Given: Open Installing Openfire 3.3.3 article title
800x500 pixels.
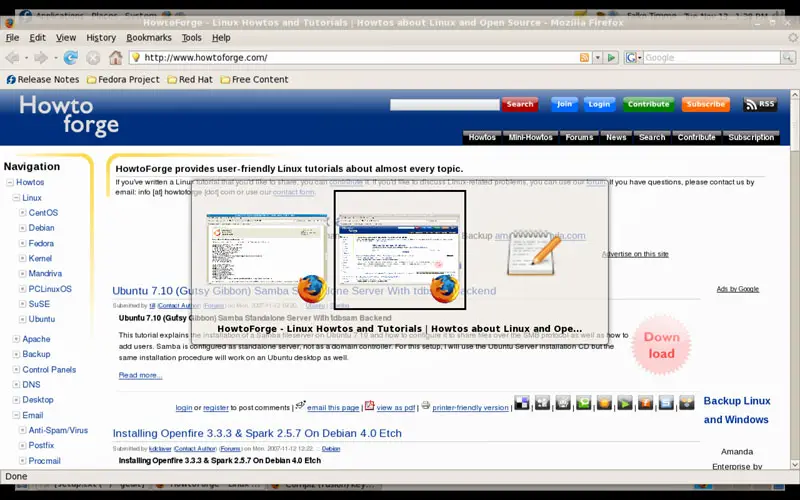Looking at the screenshot, I should point(257,433).
